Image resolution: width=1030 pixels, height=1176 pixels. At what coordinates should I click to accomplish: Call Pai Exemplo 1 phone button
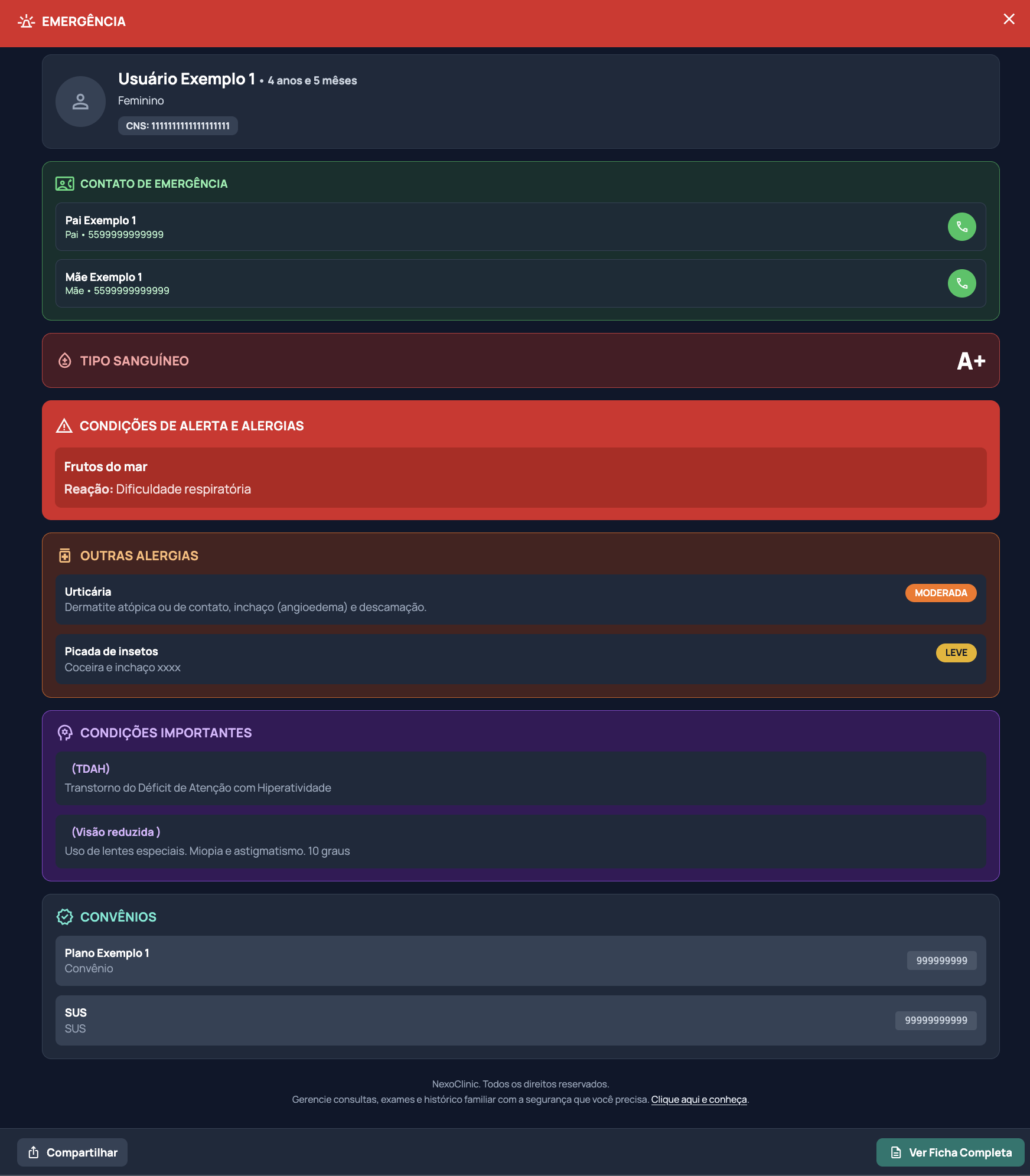click(961, 227)
